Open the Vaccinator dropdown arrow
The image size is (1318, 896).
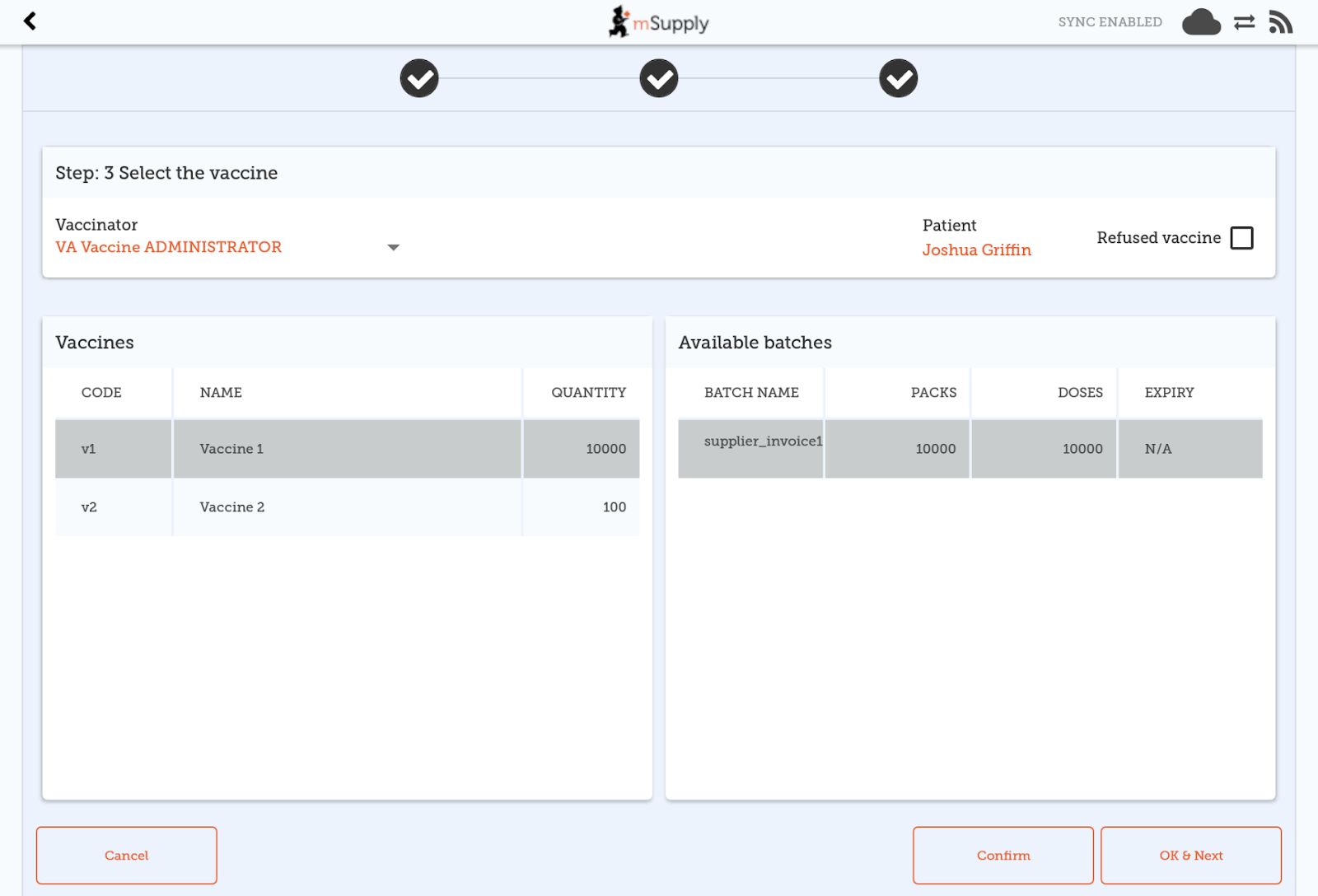point(393,248)
